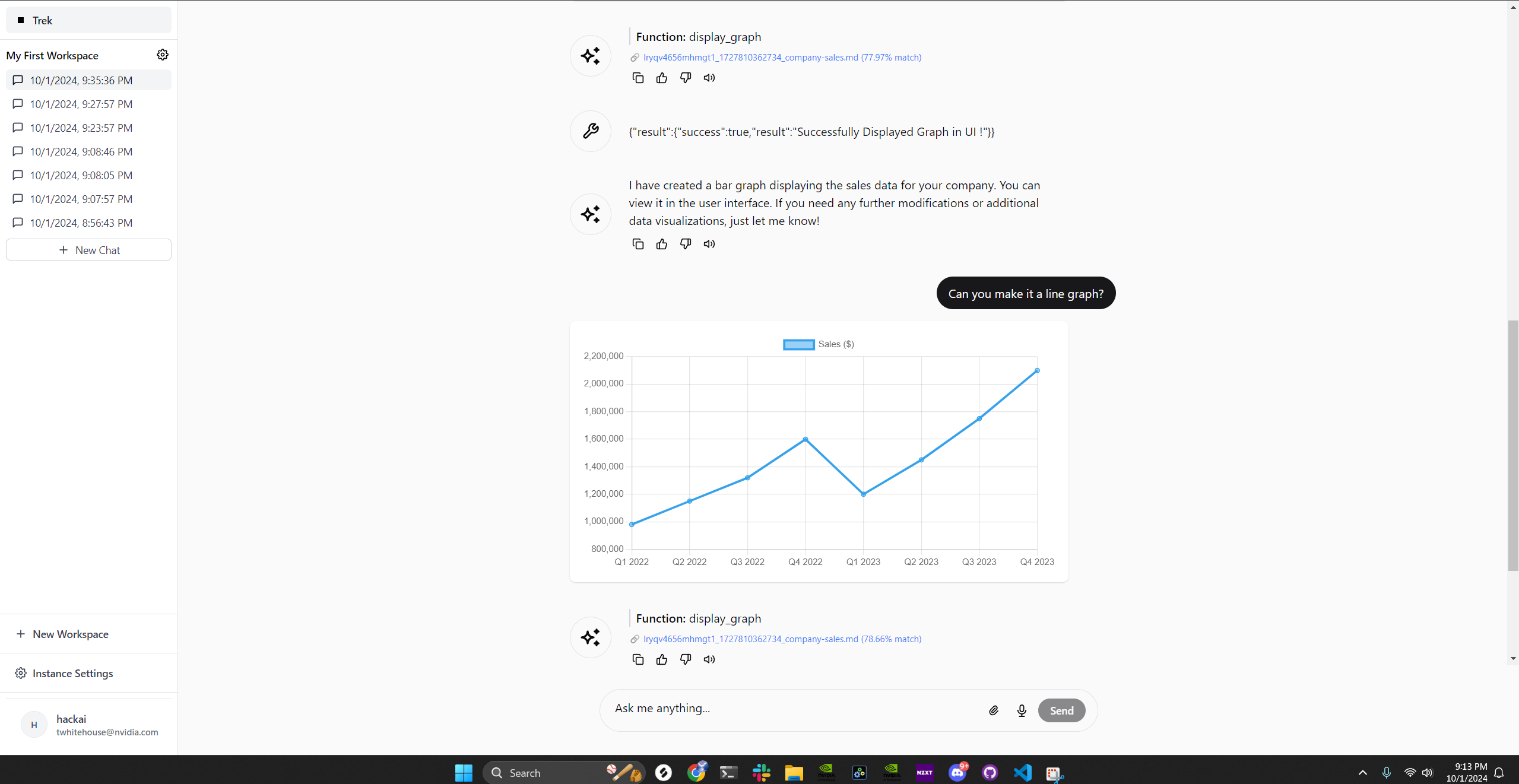
Task: Open the 10/1/2024, 9:27:57 PM chat thread
Action: (81, 104)
